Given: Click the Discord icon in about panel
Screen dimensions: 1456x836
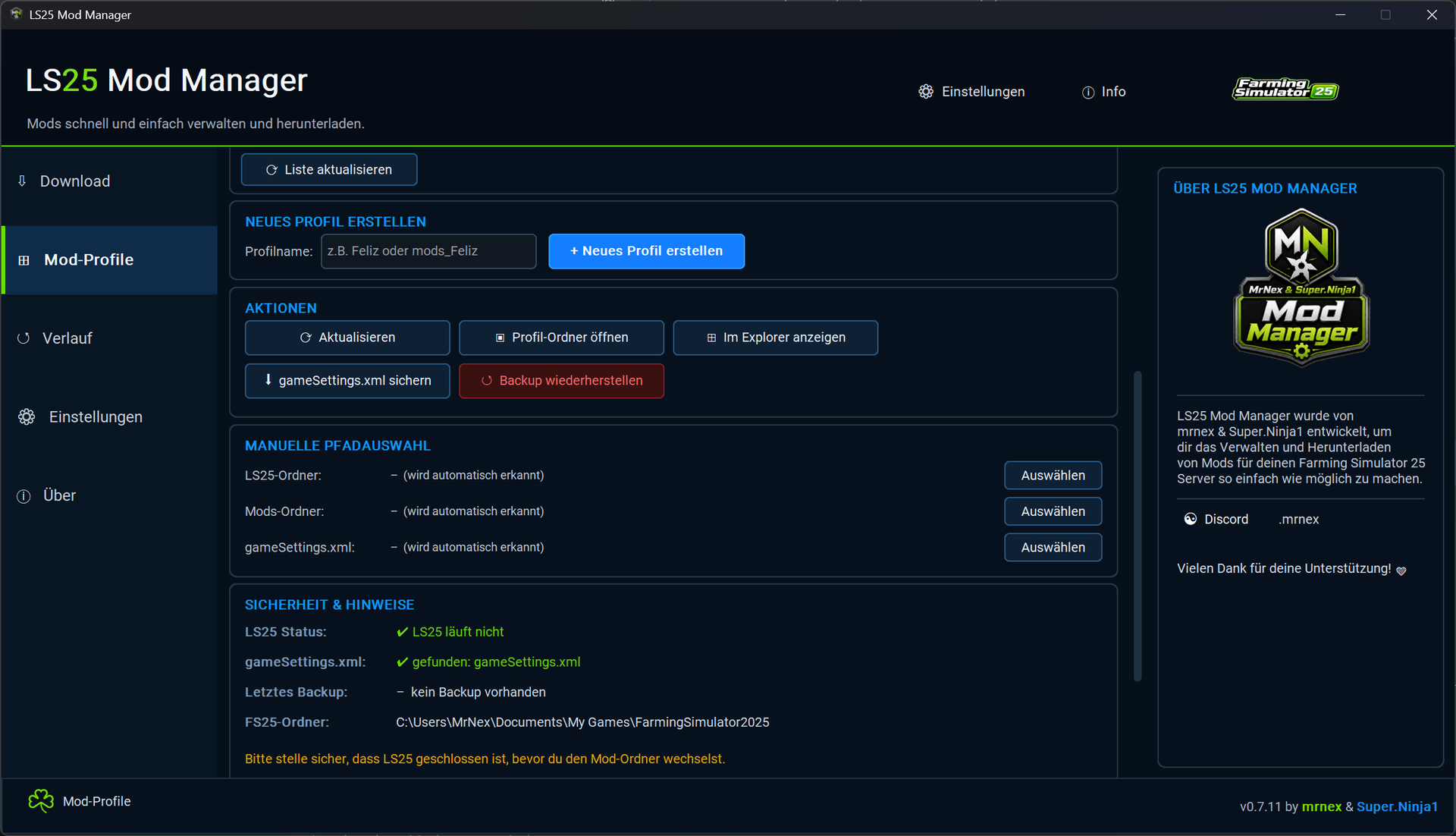Looking at the screenshot, I should point(1191,519).
